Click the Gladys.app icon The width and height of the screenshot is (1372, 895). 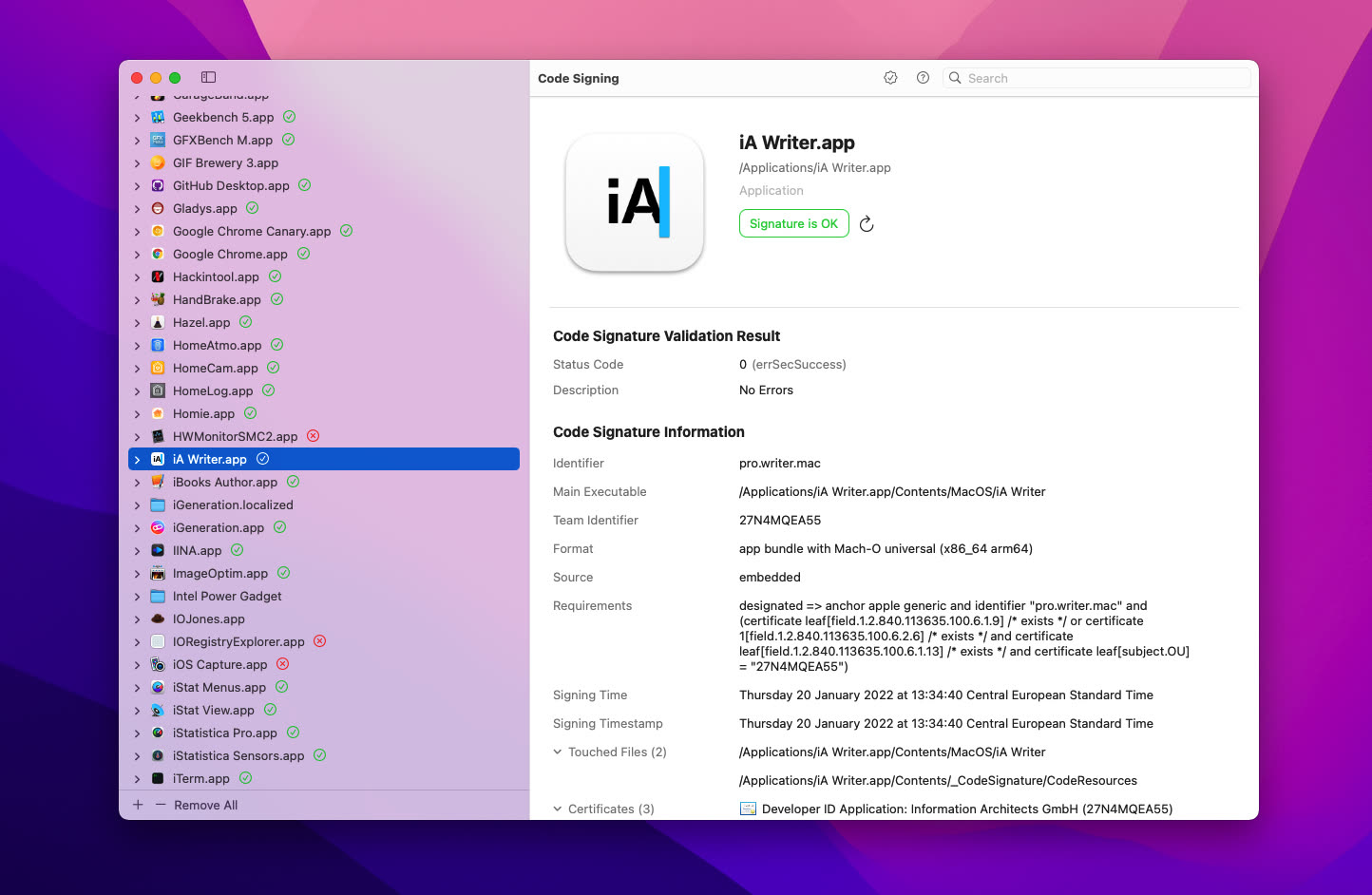click(158, 208)
